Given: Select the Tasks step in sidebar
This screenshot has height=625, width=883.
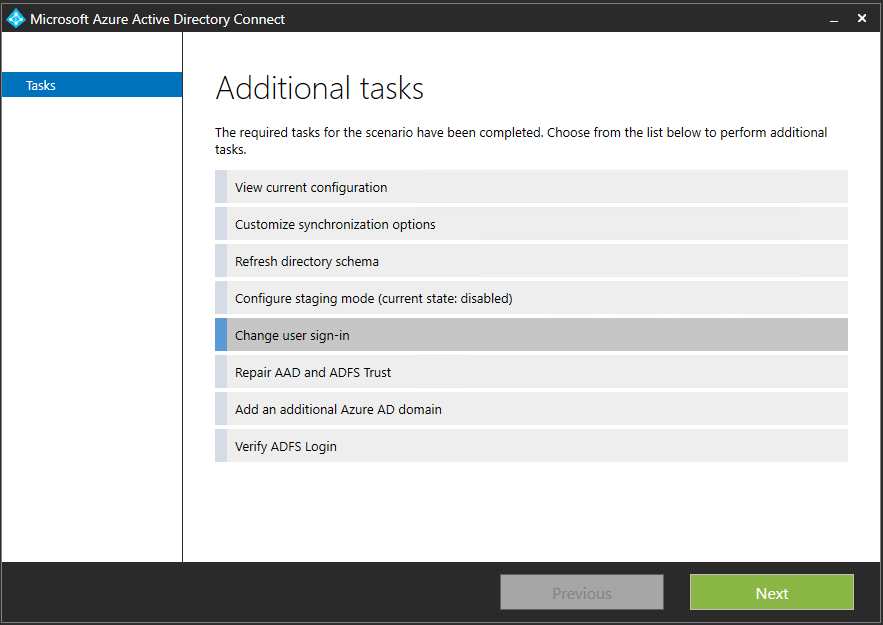Looking at the screenshot, I should coord(91,85).
